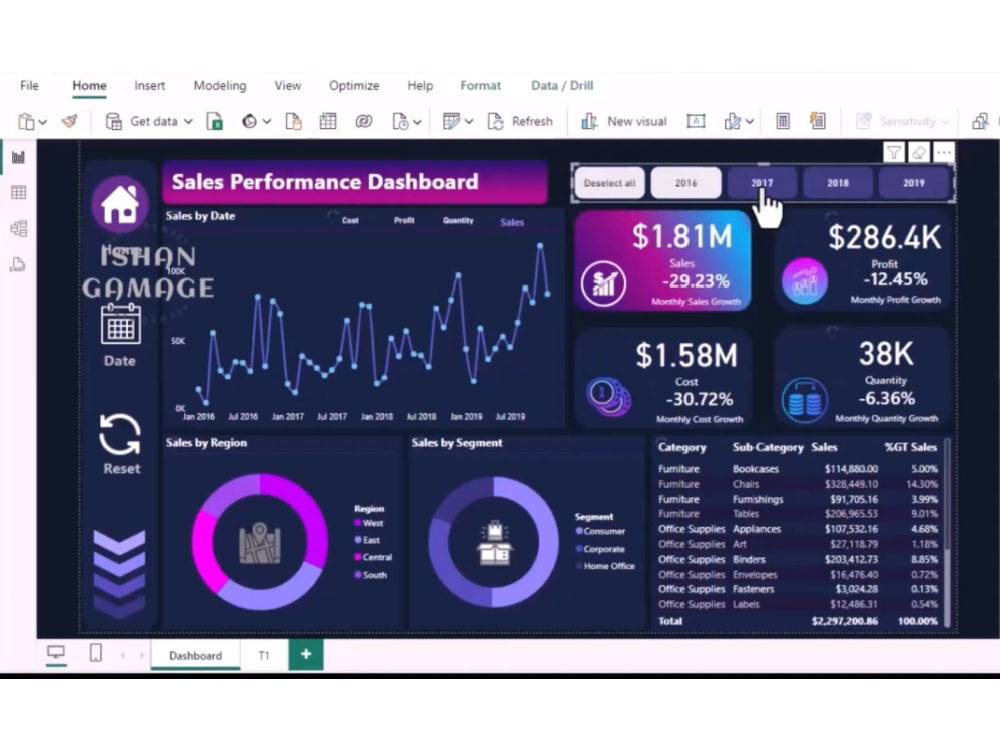This screenshot has height=750, width=1000.
Task: Click the Excel workbook source icon
Action: click(215, 121)
